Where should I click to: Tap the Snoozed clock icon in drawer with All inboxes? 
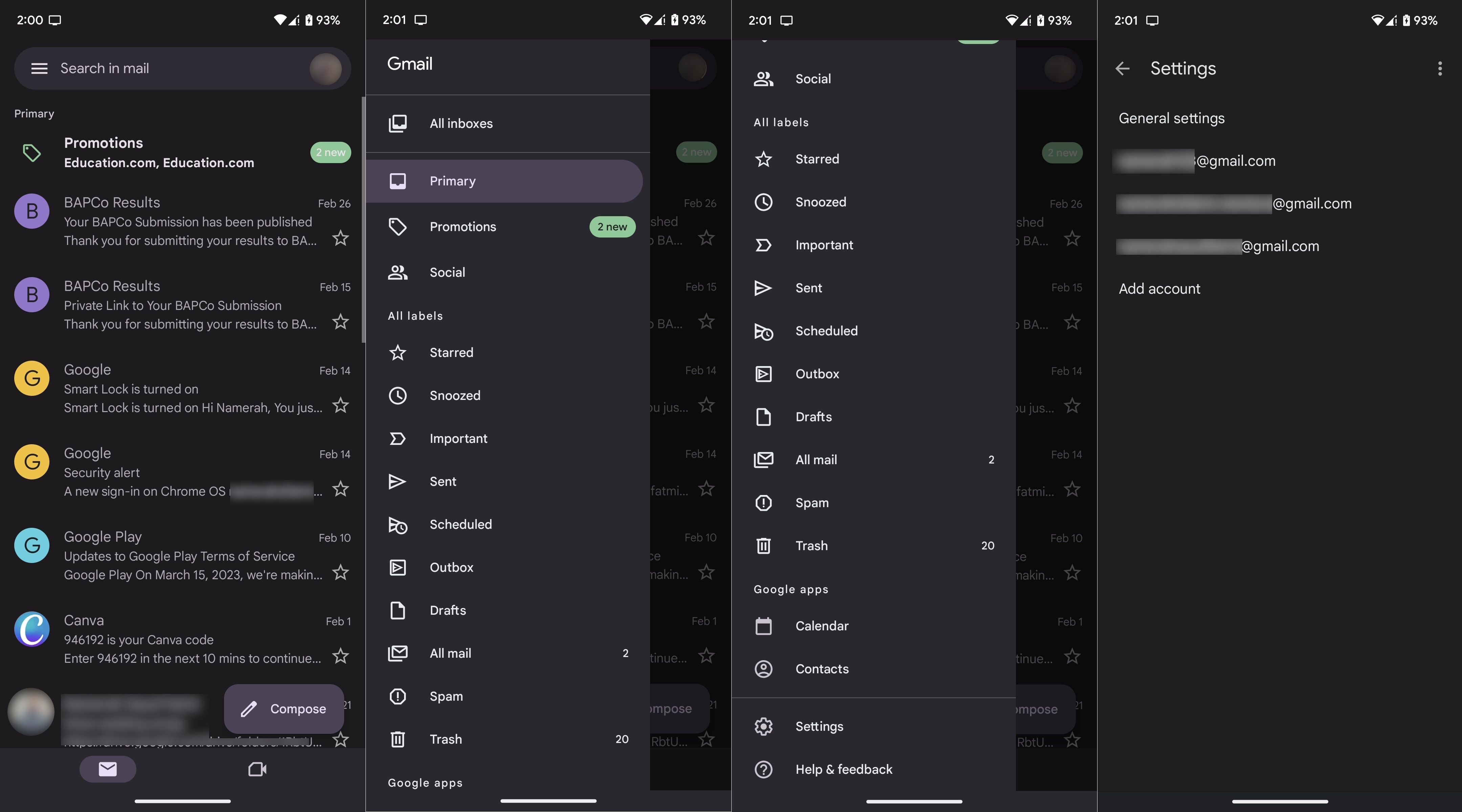point(398,396)
